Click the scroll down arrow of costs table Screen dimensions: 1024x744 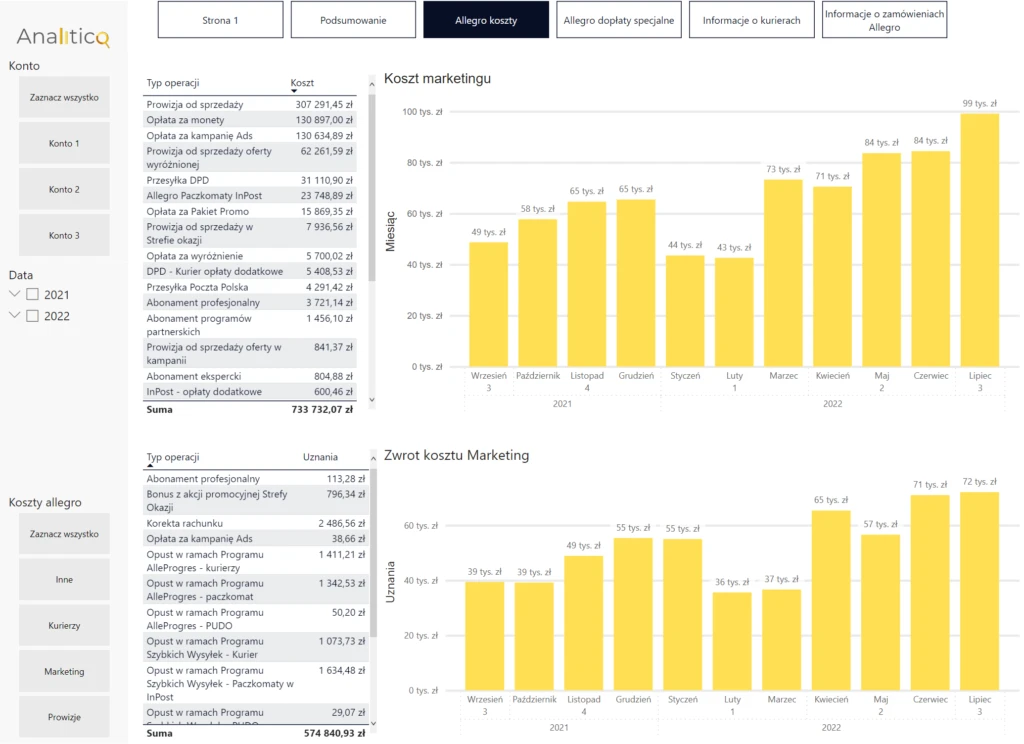click(x=372, y=400)
